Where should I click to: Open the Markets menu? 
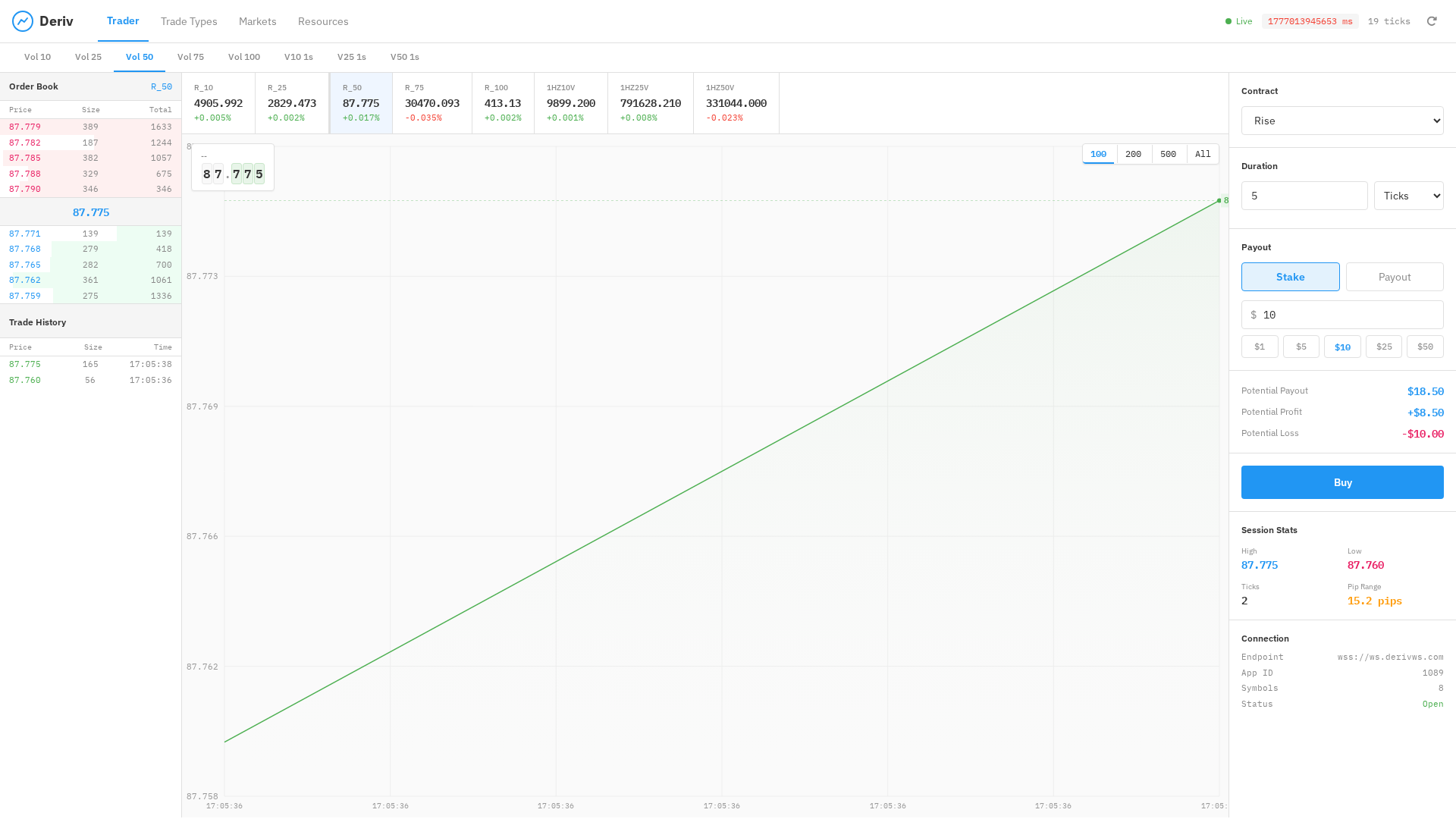[258, 21]
